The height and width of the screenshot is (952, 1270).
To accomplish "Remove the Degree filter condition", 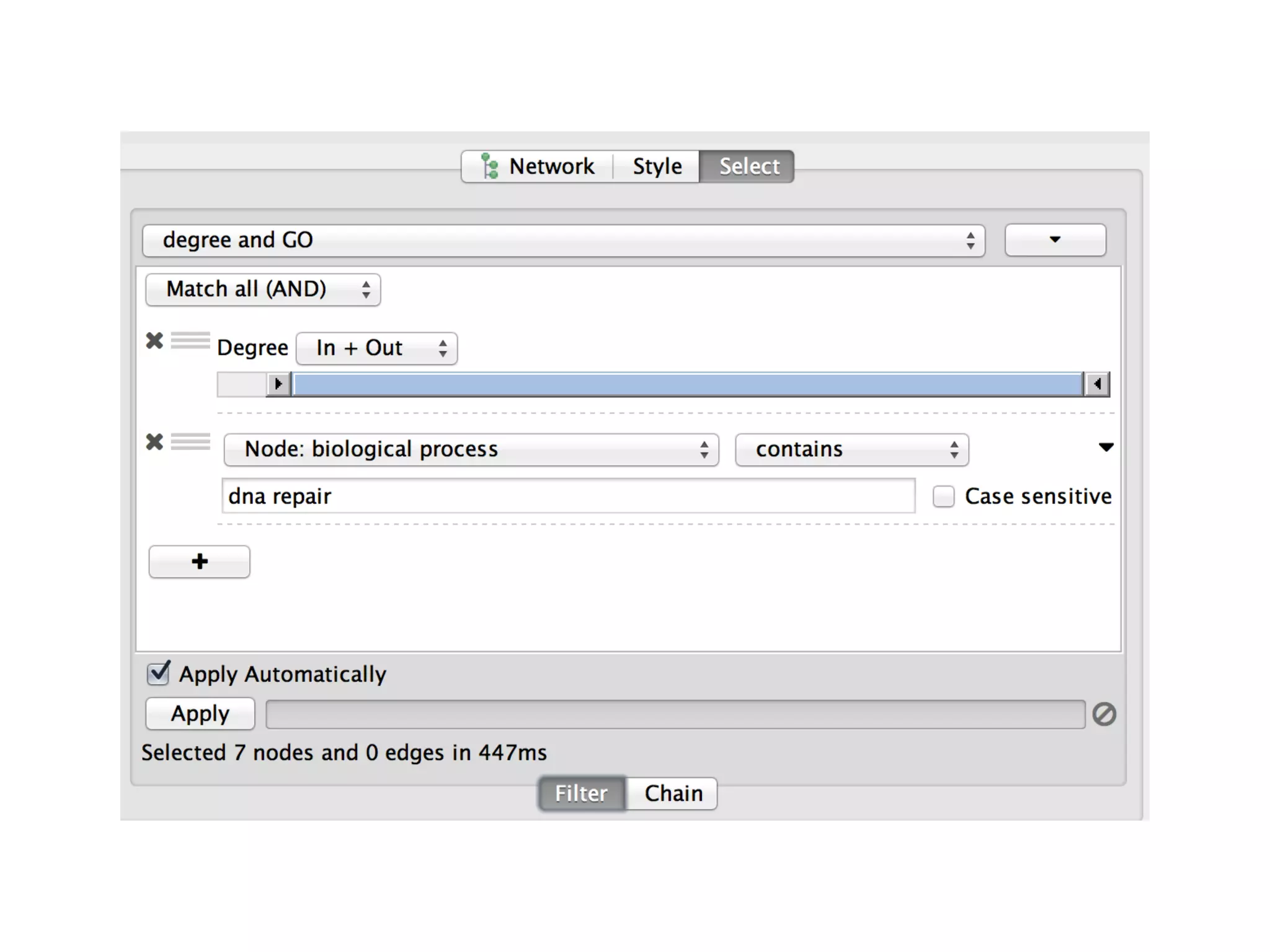I will click(154, 340).
